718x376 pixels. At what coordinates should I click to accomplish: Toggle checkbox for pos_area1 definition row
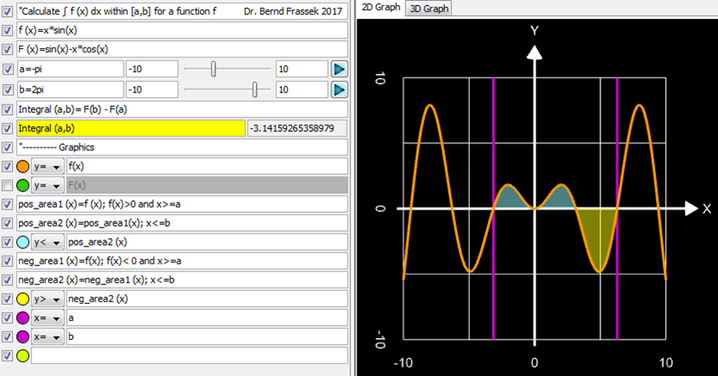[7, 204]
